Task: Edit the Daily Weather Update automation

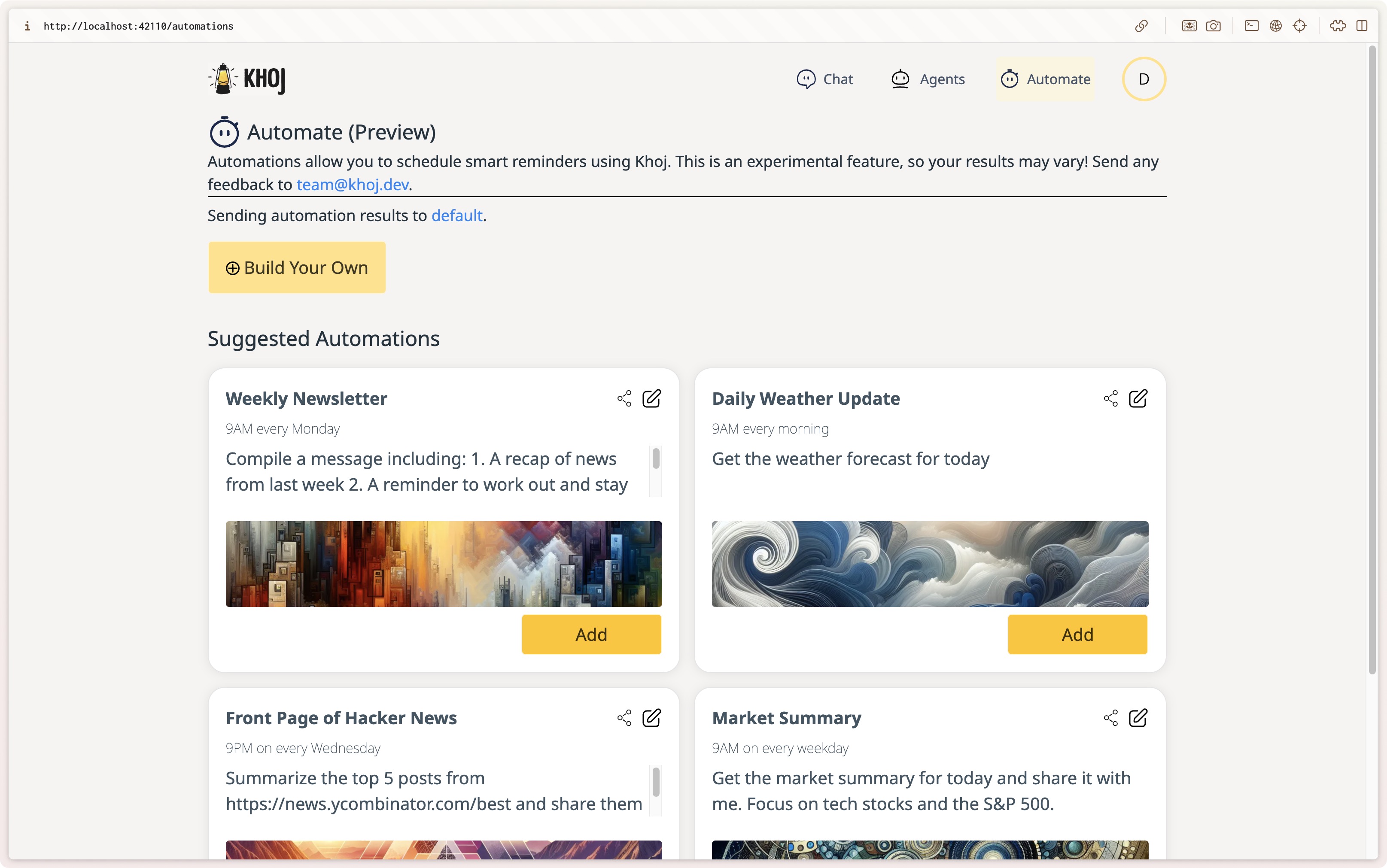Action: click(1137, 398)
